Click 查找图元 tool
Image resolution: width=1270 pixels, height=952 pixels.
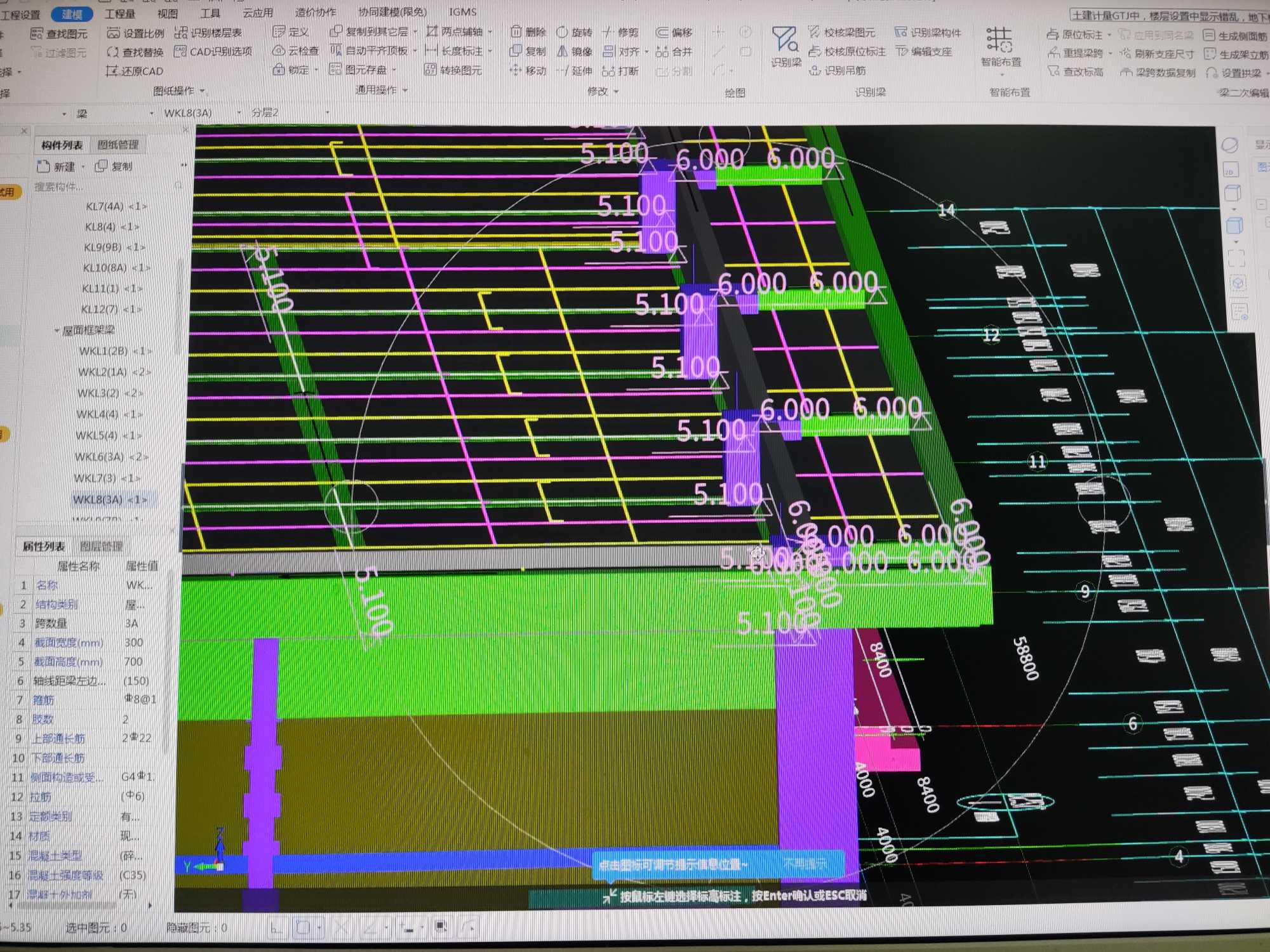[x=60, y=34]
